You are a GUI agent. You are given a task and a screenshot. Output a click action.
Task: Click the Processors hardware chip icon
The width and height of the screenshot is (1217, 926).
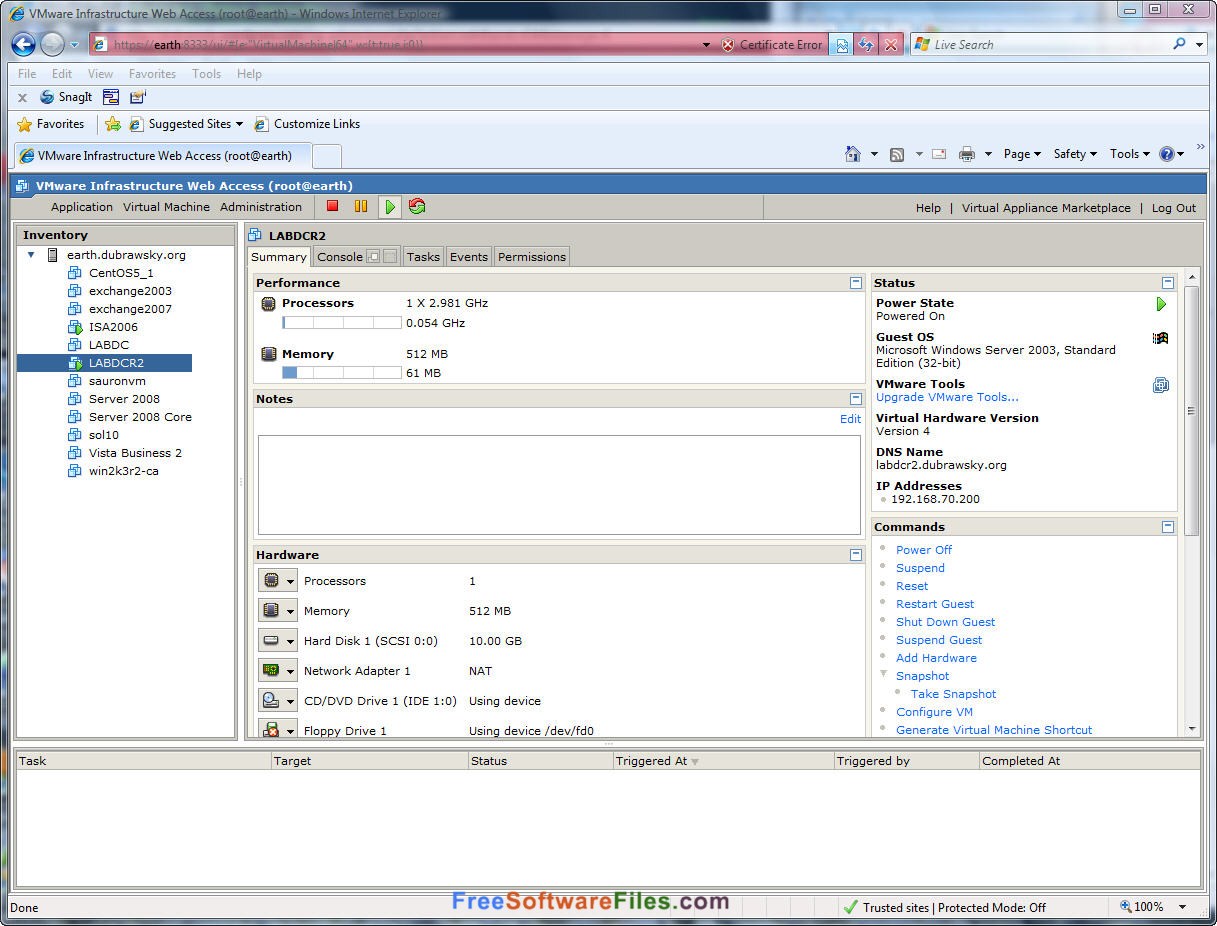[x=270, y=581]
